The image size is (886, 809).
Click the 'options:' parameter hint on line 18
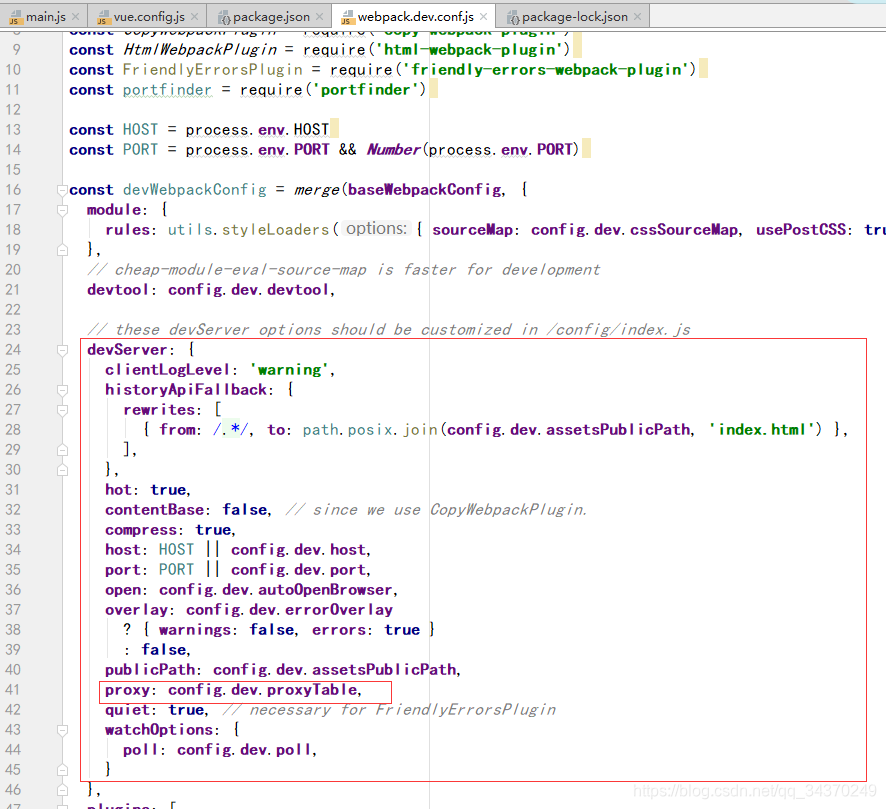coord(376,229)
